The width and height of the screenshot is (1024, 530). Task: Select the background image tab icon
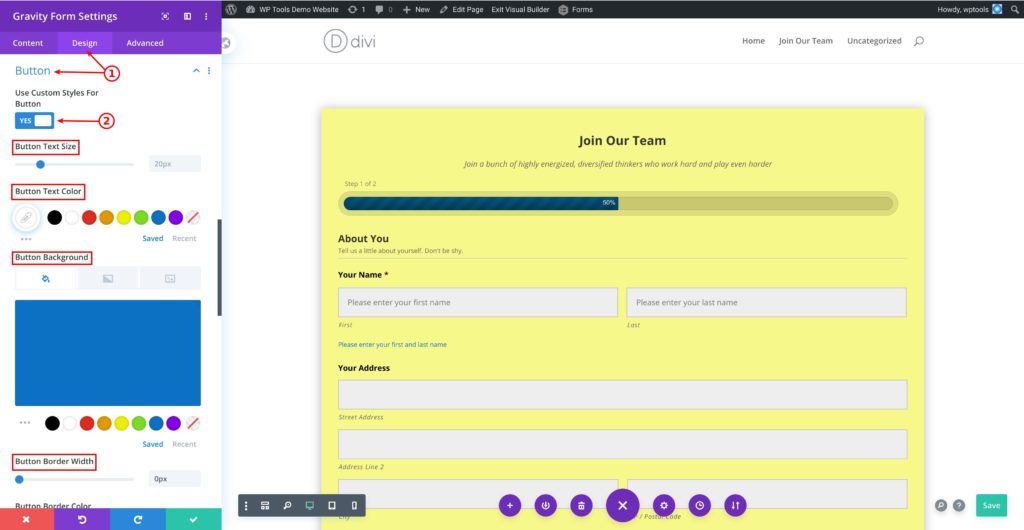tap(170, 279)
